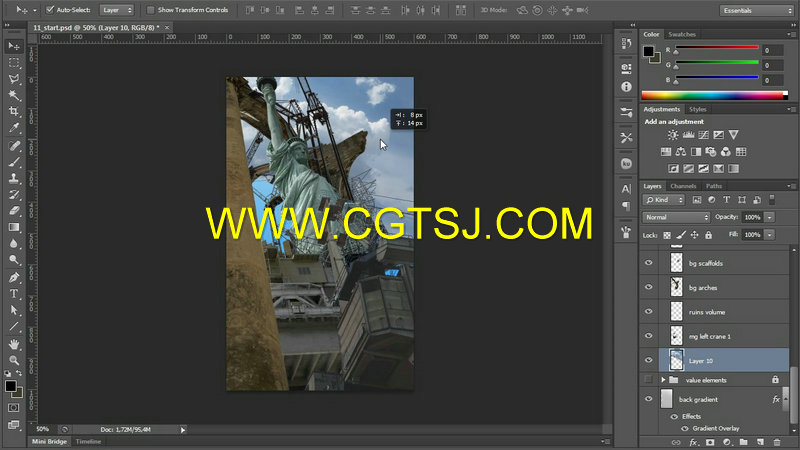
Task: Open the Fill slider dropdown arrow
Action: [x=770, y=235]
